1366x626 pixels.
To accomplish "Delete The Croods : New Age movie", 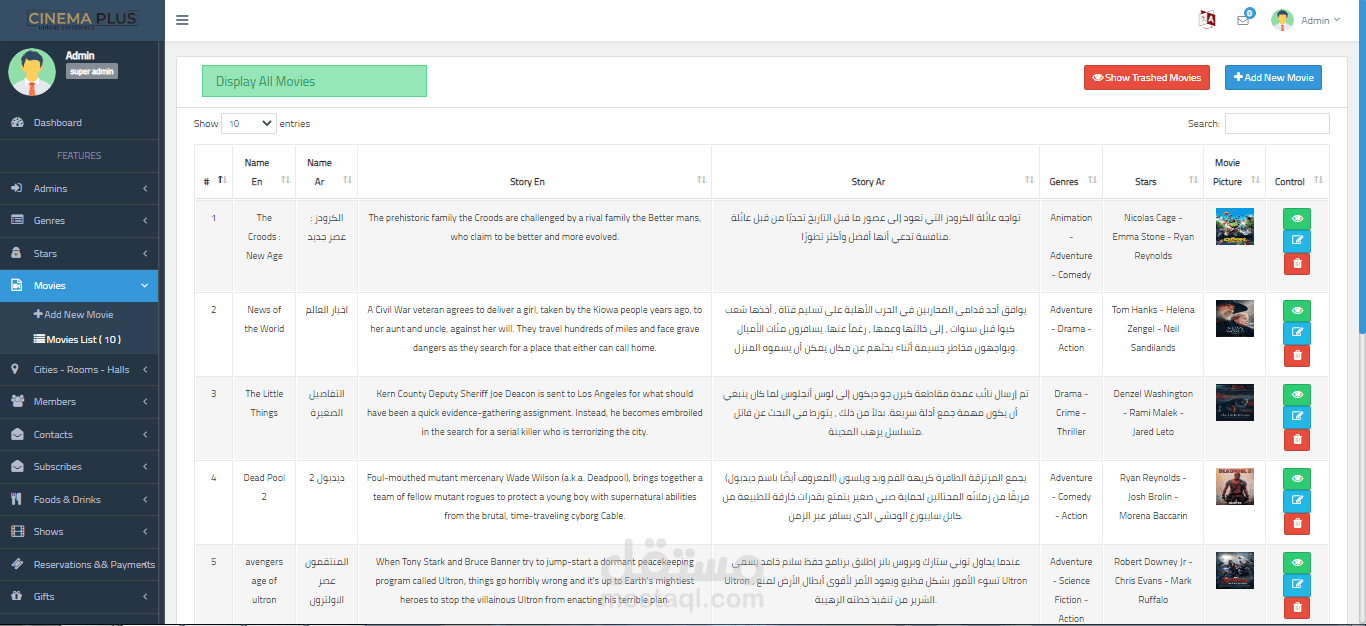I will tap(1296, 263).
